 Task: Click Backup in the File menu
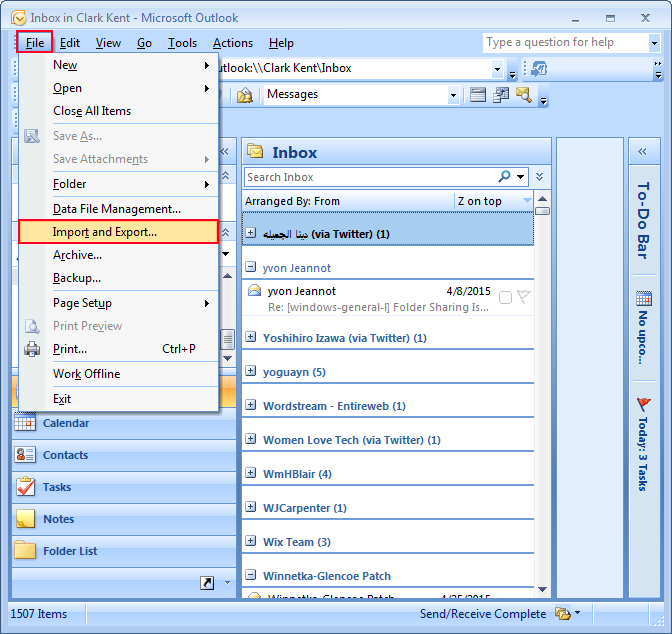(x=119, y=278)
